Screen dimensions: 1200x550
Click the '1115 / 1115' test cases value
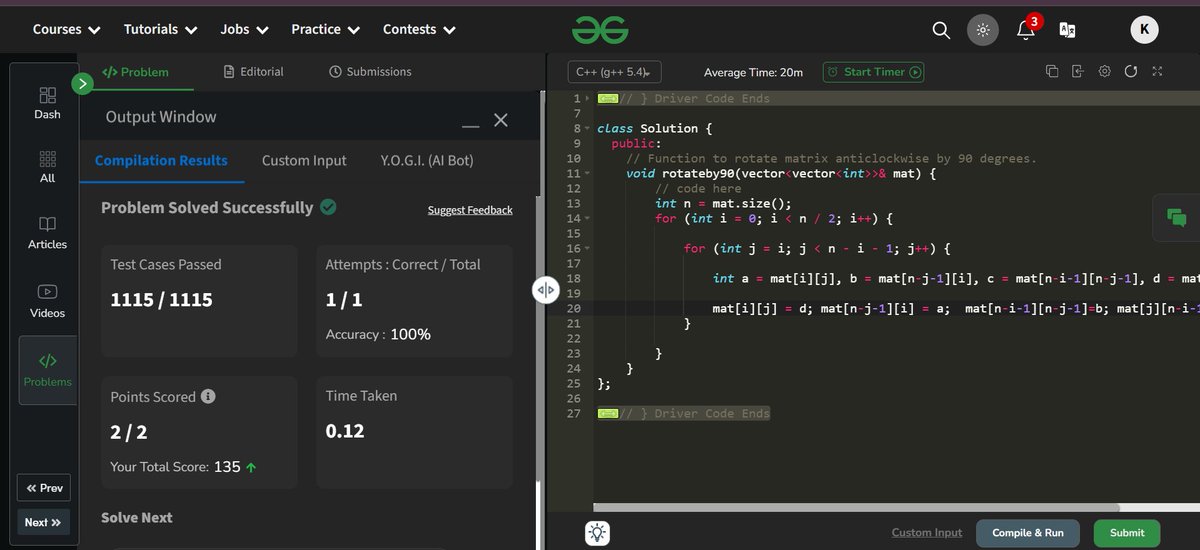pos(161,299)
